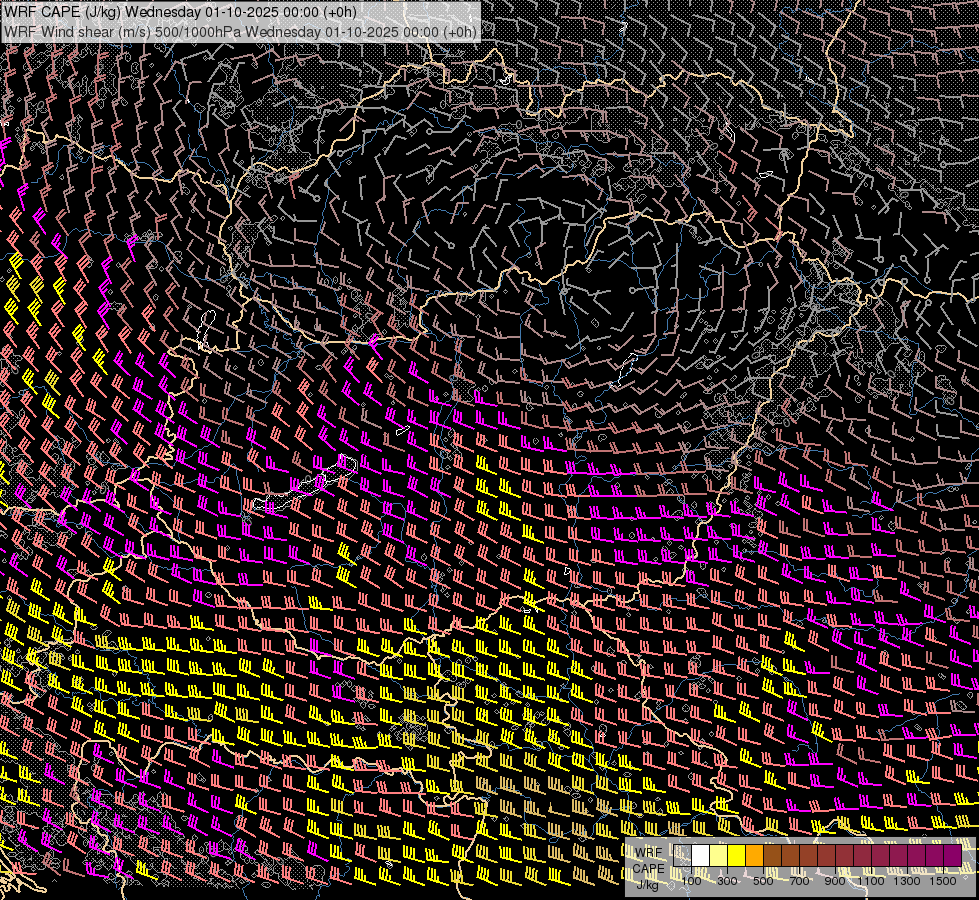
Task: Click the WRF CAPE title line
Action: pyautogui.click(x=181, y=12)
